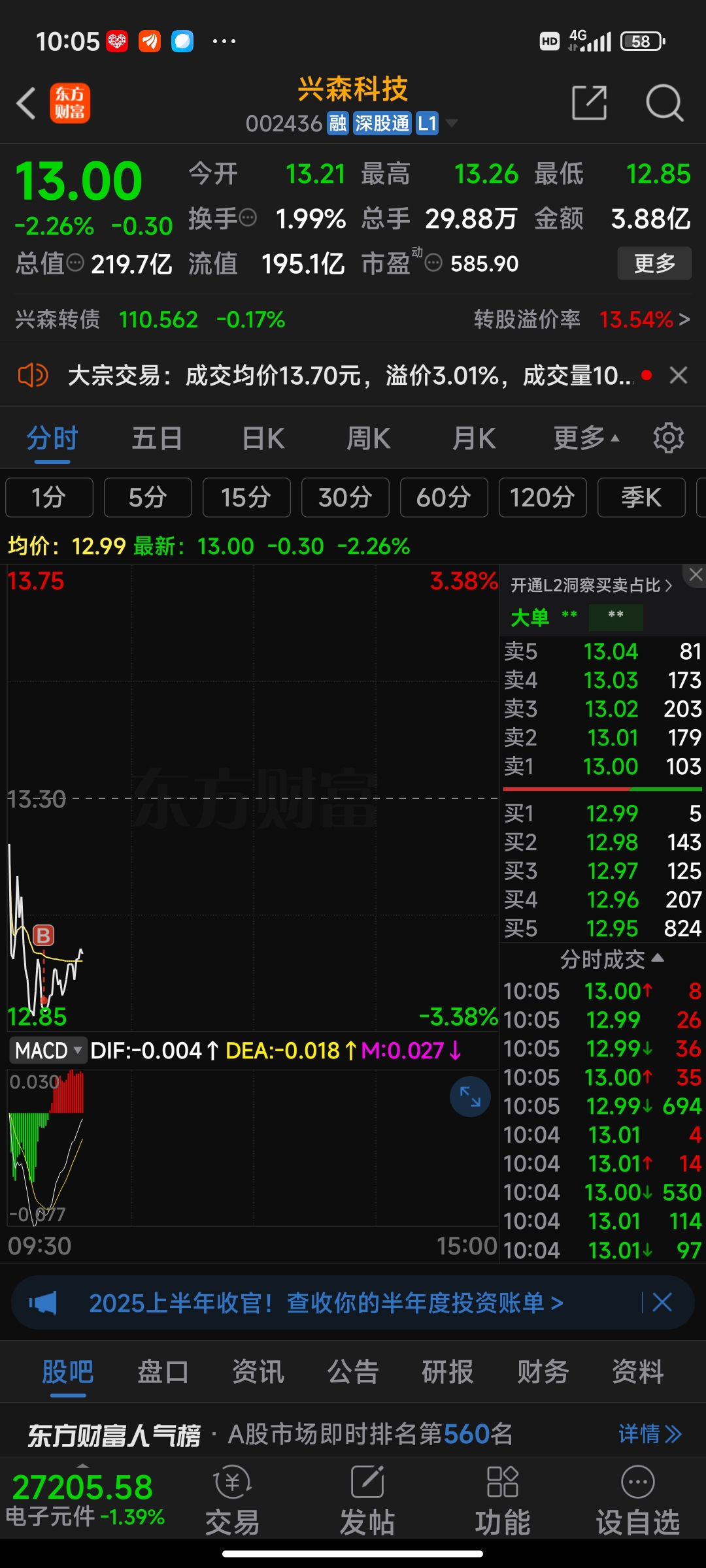Tap the 深股通 badge
Viewport: 706px width, 1568px height.
382,123
